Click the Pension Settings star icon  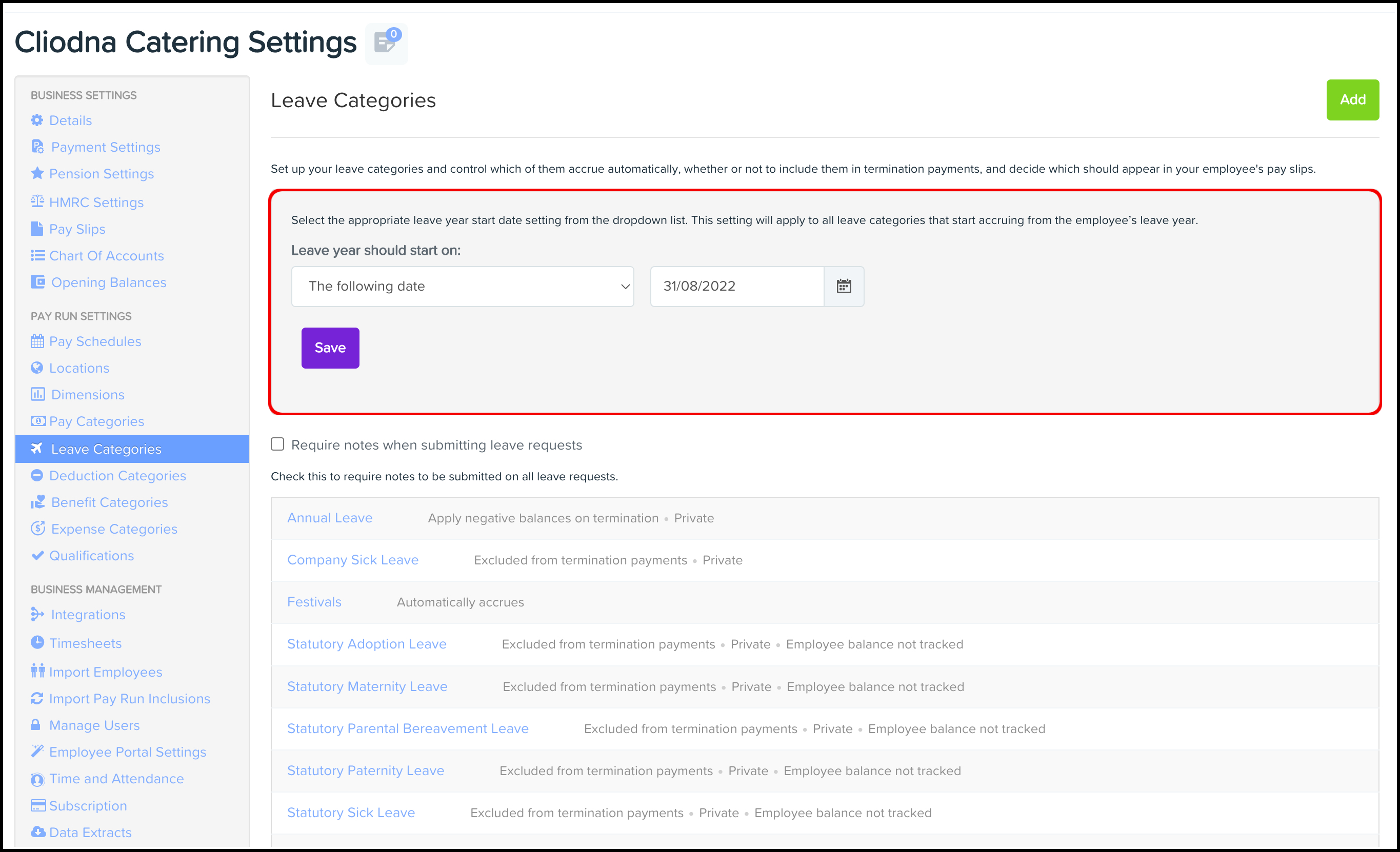pyautogui.click(x=37, y=173)
